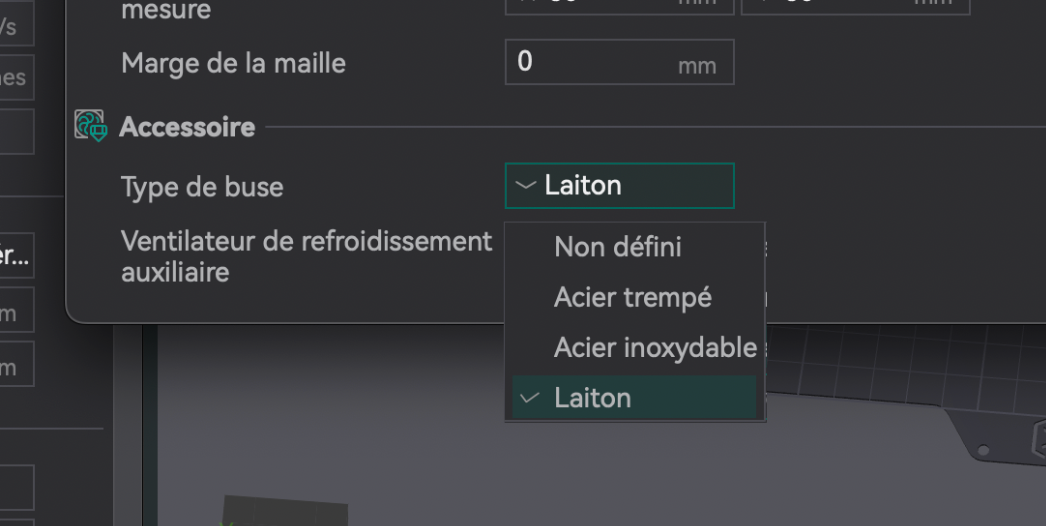Click the Ventilateur de refroidissement auxiliaire label
Screen dimensions: 1046x526
click(x=307, y=256)
